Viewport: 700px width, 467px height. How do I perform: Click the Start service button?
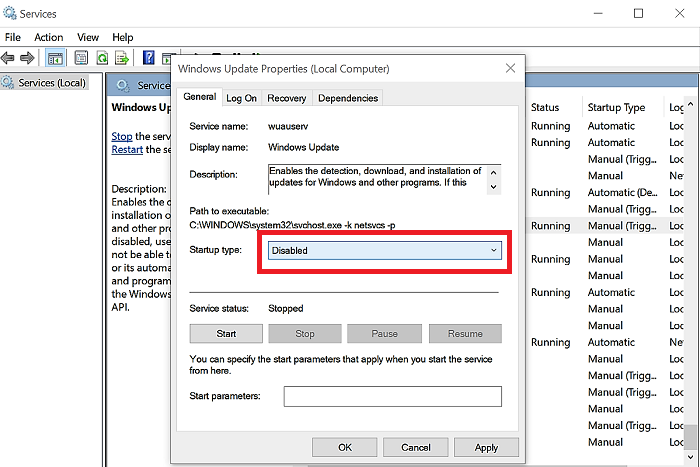click(226, 334)
